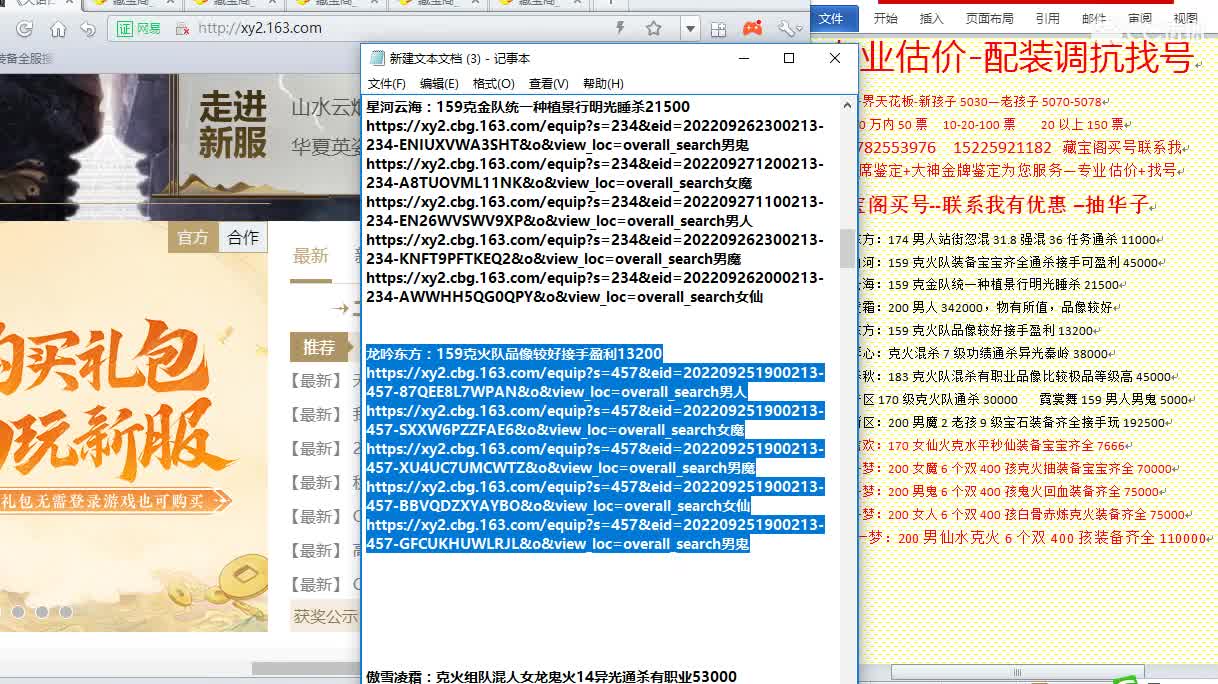Switch to the Word 开始 ribbon tab

point(885,18)
